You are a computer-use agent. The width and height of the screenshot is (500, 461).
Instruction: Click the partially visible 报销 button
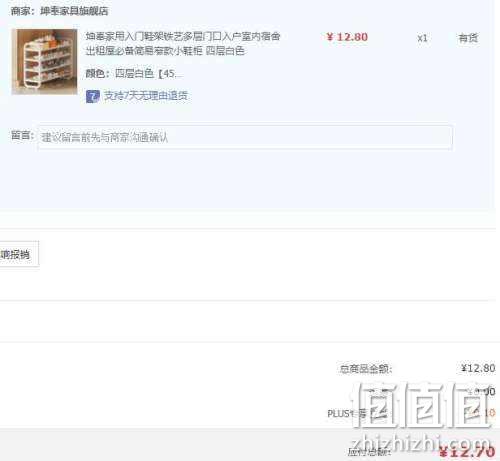(19, 254)
